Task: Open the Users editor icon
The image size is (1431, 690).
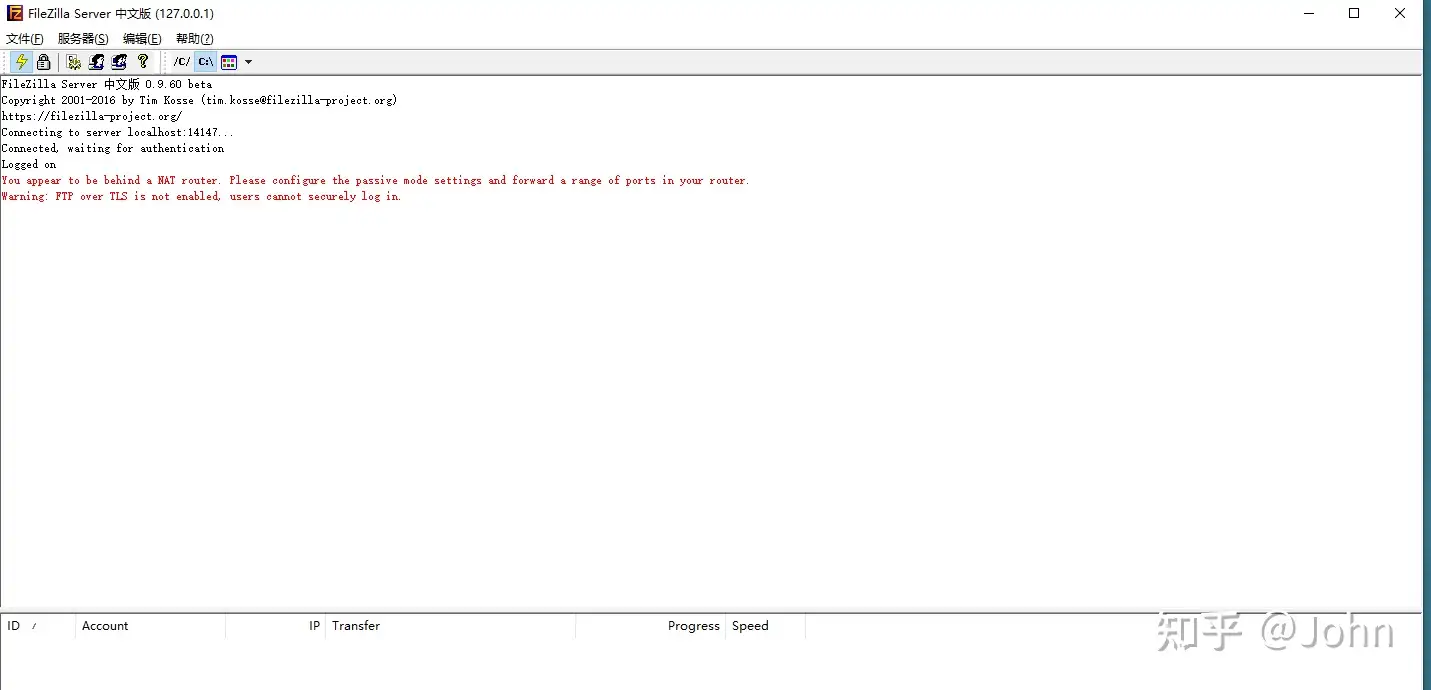Action: pyautogui.click(x=96, y=62)
